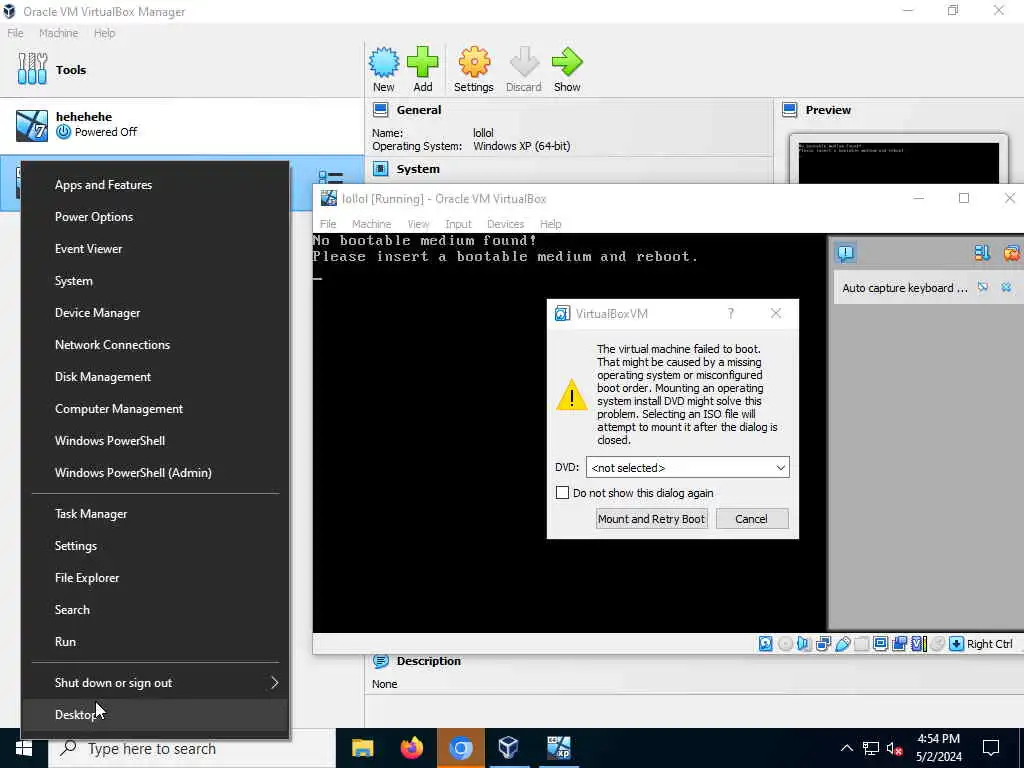
Task: Click the notification center icon in the VM side panel
Action: click(x=846, y=253)
